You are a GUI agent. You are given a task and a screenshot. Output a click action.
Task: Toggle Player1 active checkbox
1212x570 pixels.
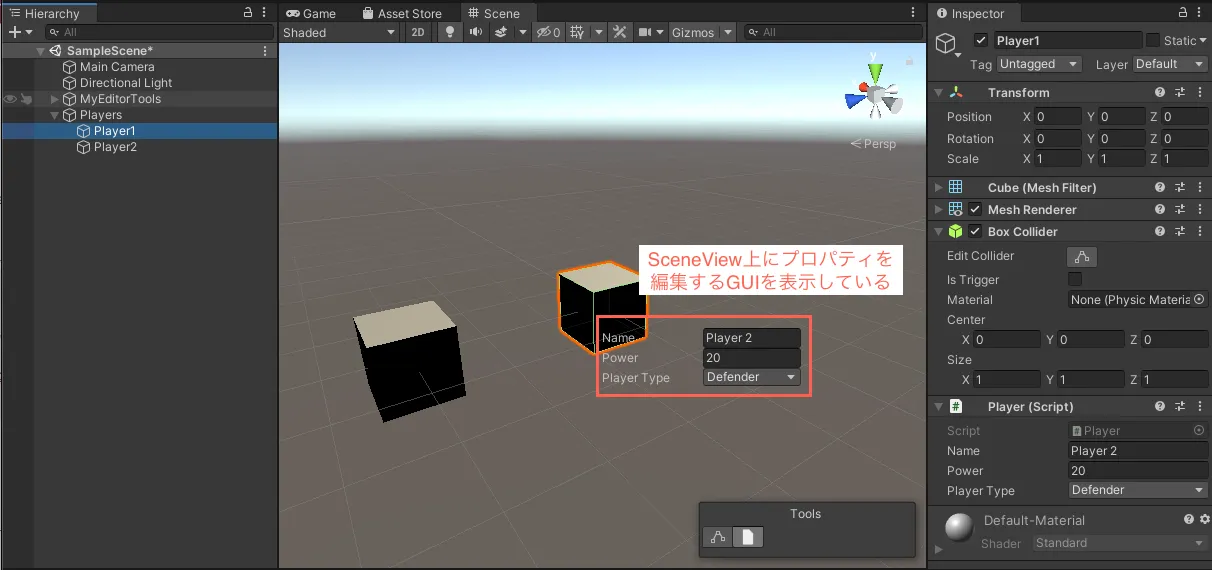click(980, 40)
